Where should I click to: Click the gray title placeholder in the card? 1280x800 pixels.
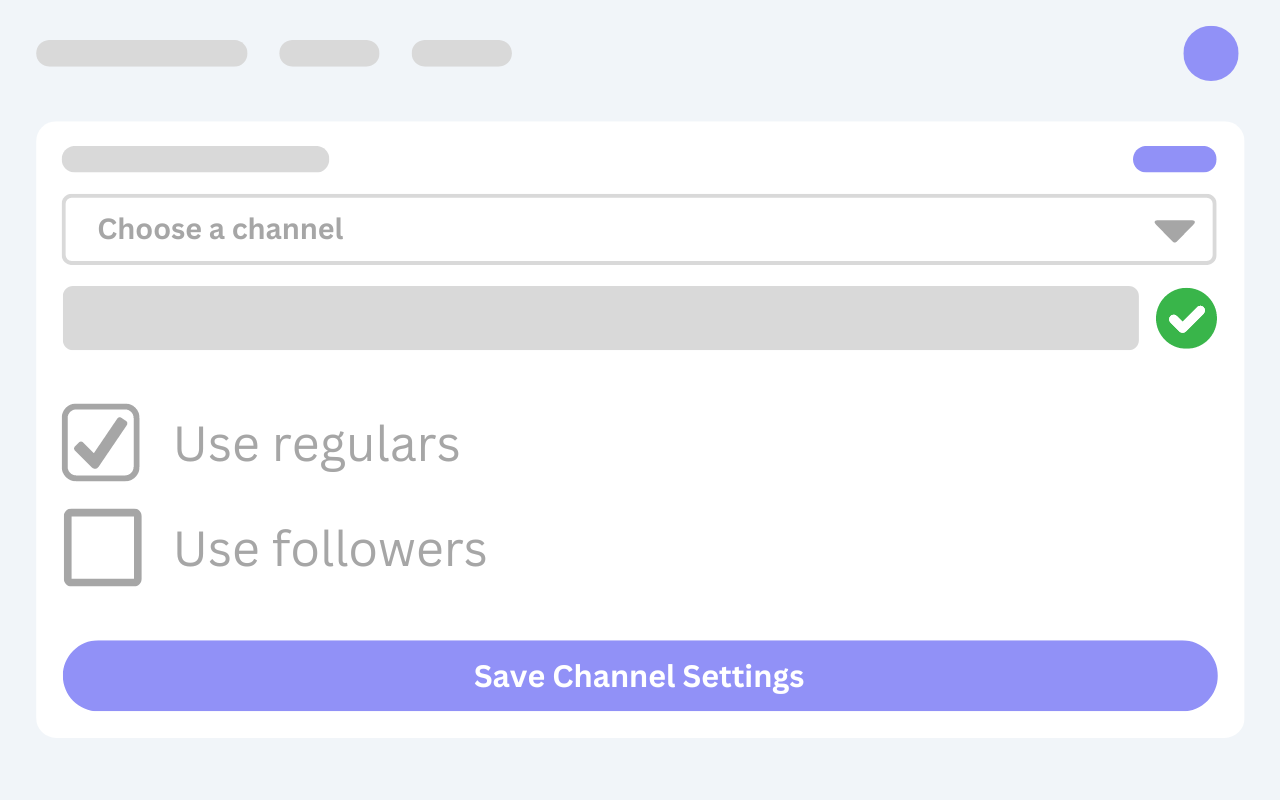[195, 159]
